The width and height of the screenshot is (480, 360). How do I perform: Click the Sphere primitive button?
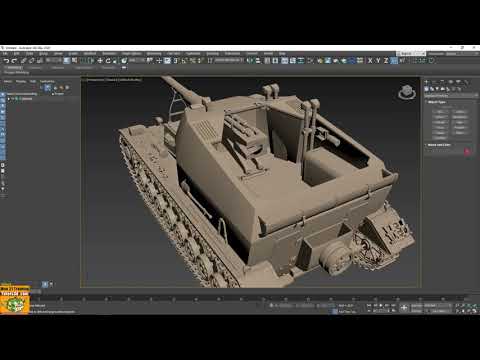click(440, 117)
